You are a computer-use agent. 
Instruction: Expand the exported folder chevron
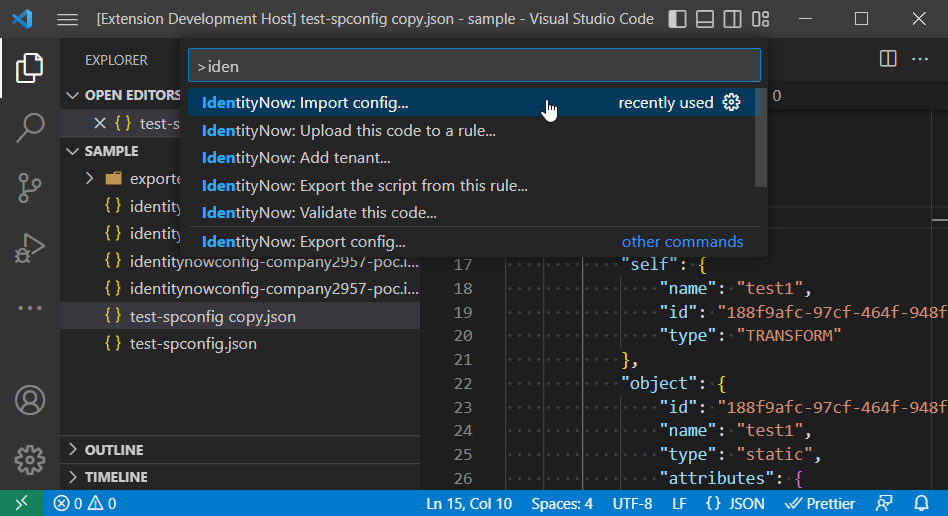click(89, 178)
